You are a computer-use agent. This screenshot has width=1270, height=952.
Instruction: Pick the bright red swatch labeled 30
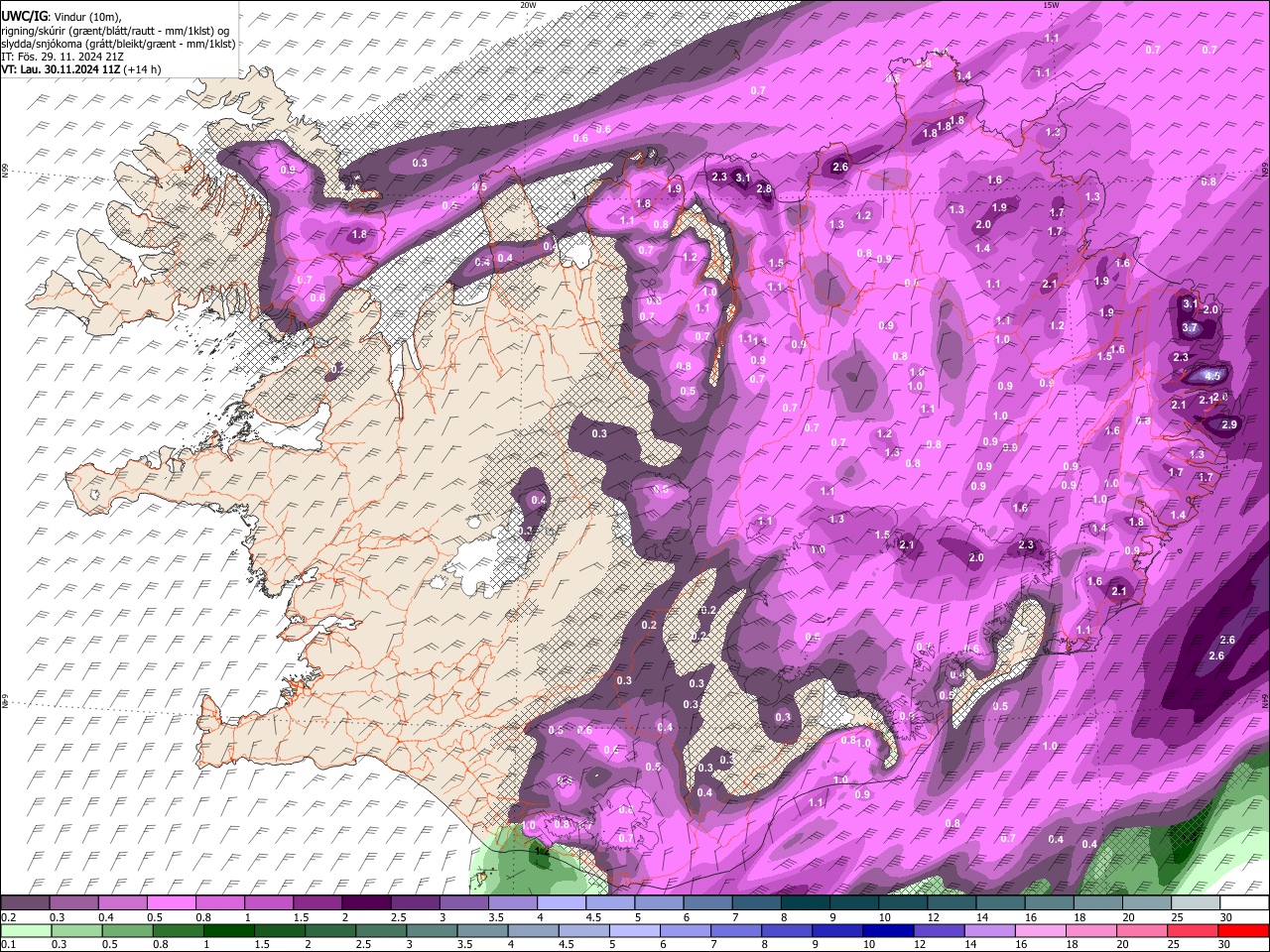coord(1242,930)
